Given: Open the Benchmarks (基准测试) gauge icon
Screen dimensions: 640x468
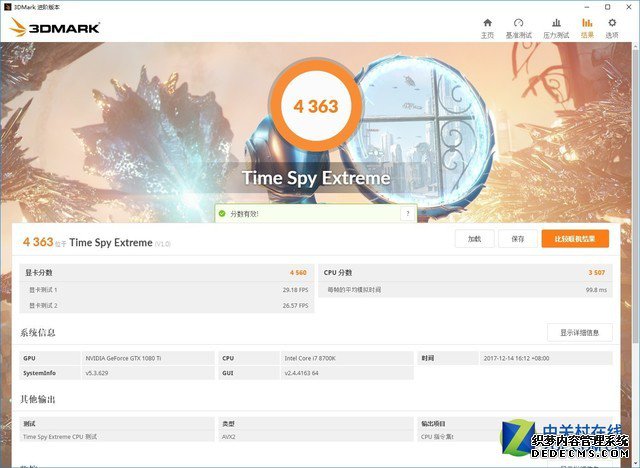Looking at the screenshot, I should (518, 23).
